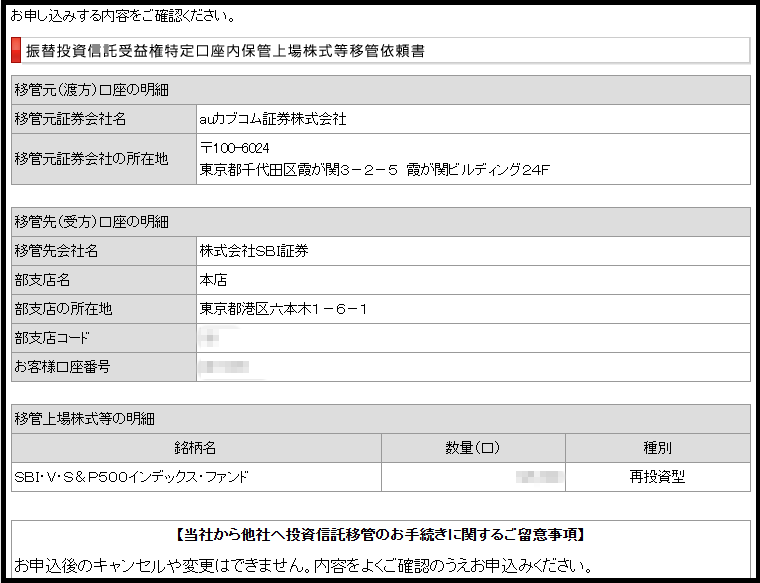Click the 部支店の所在地 label cell
This screenshot has height=583, width=760.
[x=104, y=309]
